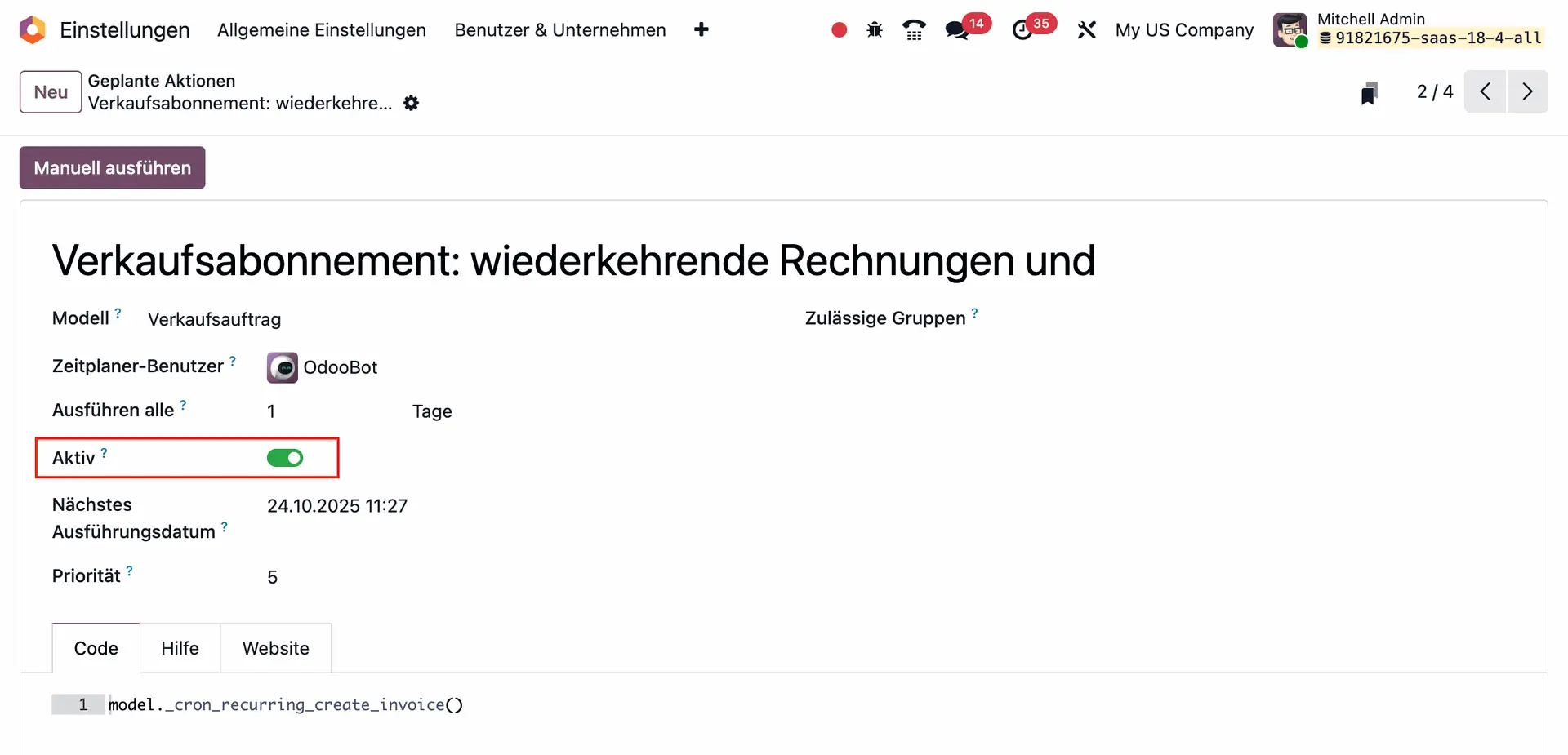The image size is (1568, 755).
Task: Open the activities clock icon
Action: pos(1022,30)
